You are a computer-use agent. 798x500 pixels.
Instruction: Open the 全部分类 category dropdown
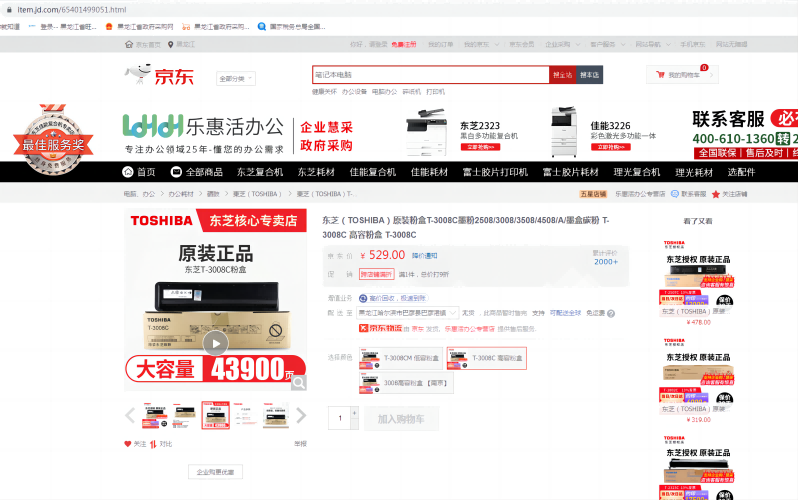tap(236, 78)
